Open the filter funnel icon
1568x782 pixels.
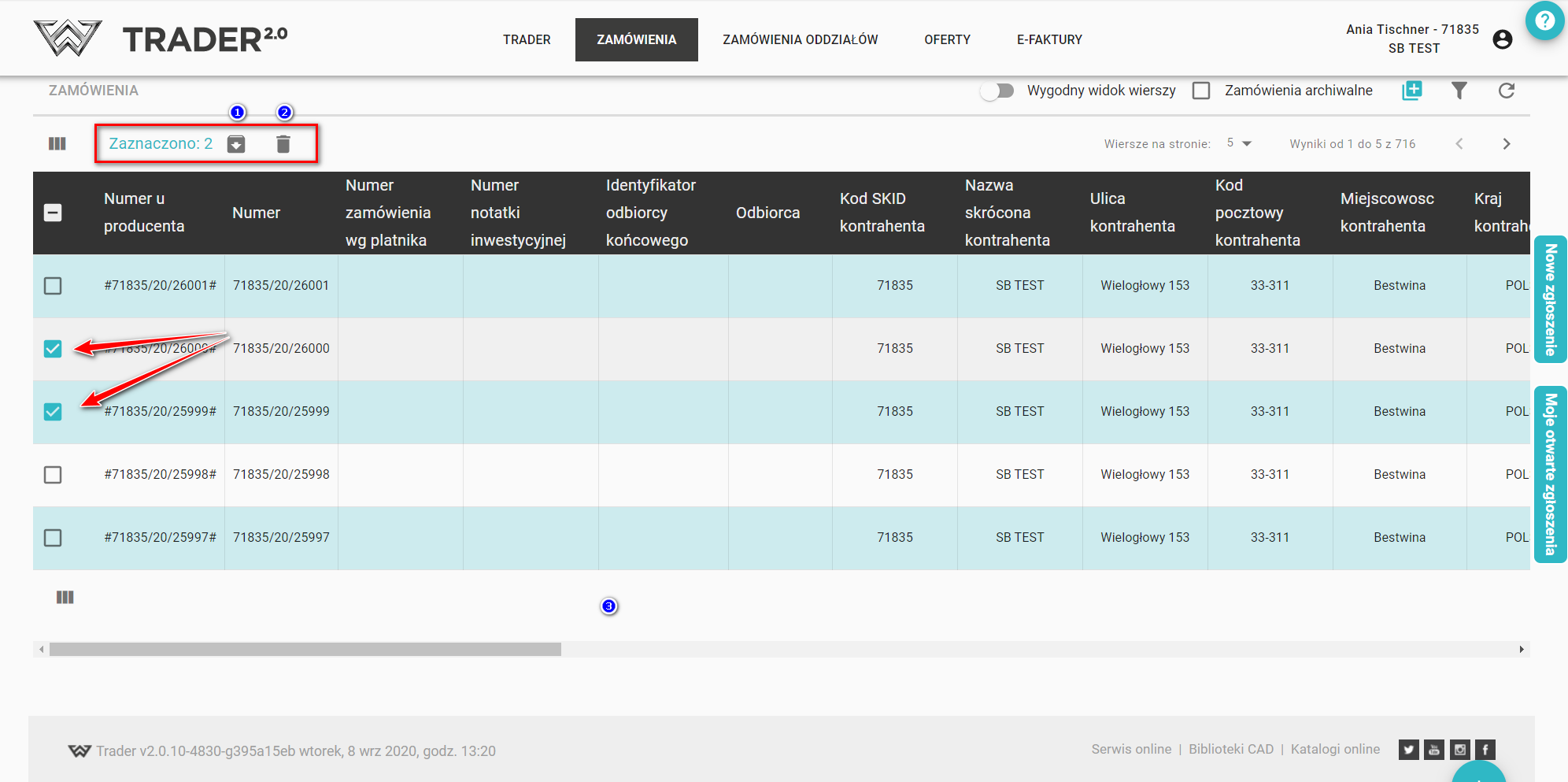(1459, 91)
